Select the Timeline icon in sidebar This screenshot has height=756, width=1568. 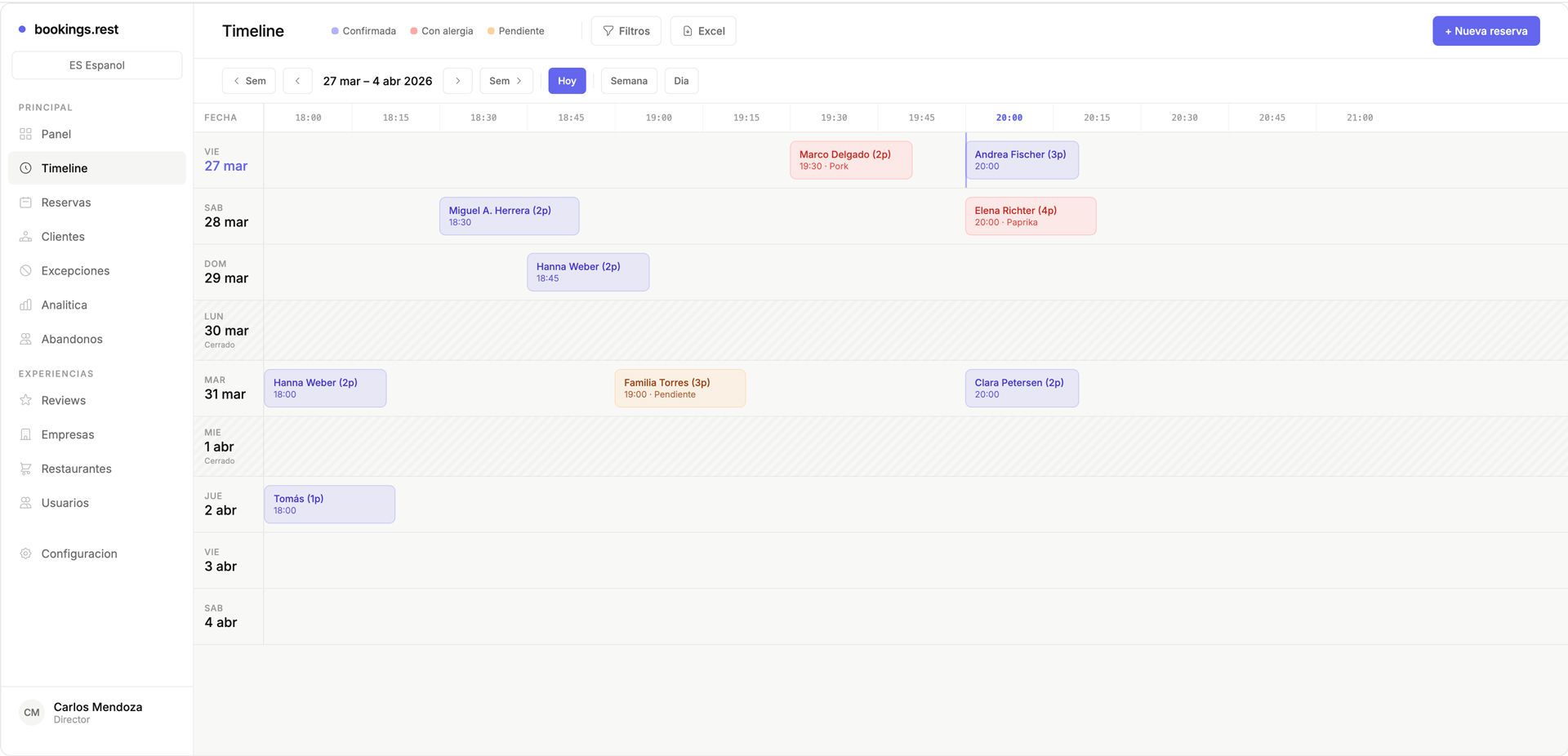point(25,168)
